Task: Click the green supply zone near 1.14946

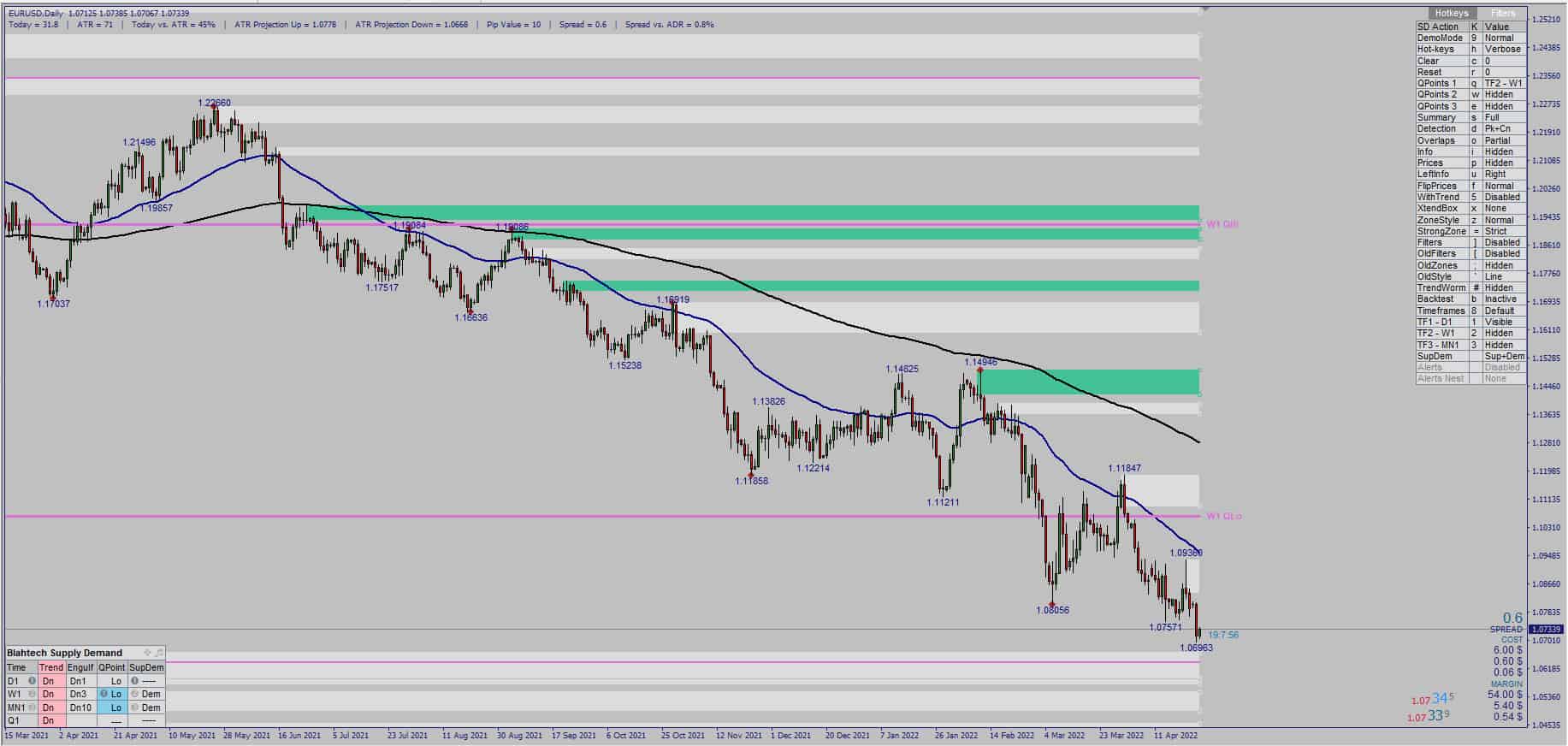Action: (x=1090, y=382)
